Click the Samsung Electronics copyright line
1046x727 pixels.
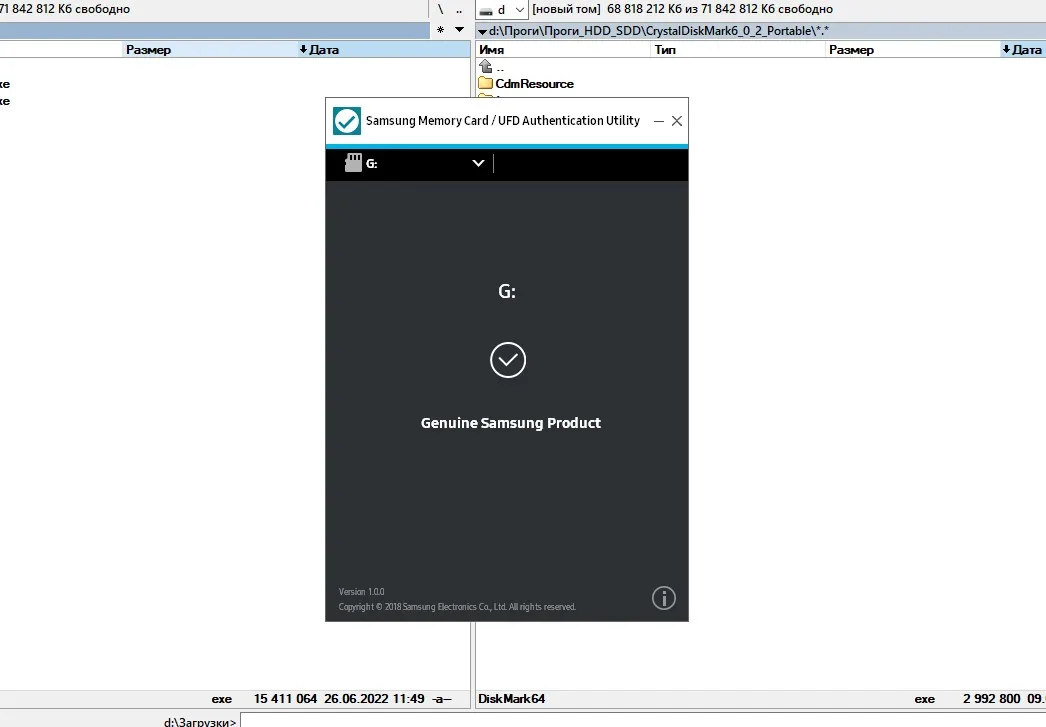[x=457, y=607]
